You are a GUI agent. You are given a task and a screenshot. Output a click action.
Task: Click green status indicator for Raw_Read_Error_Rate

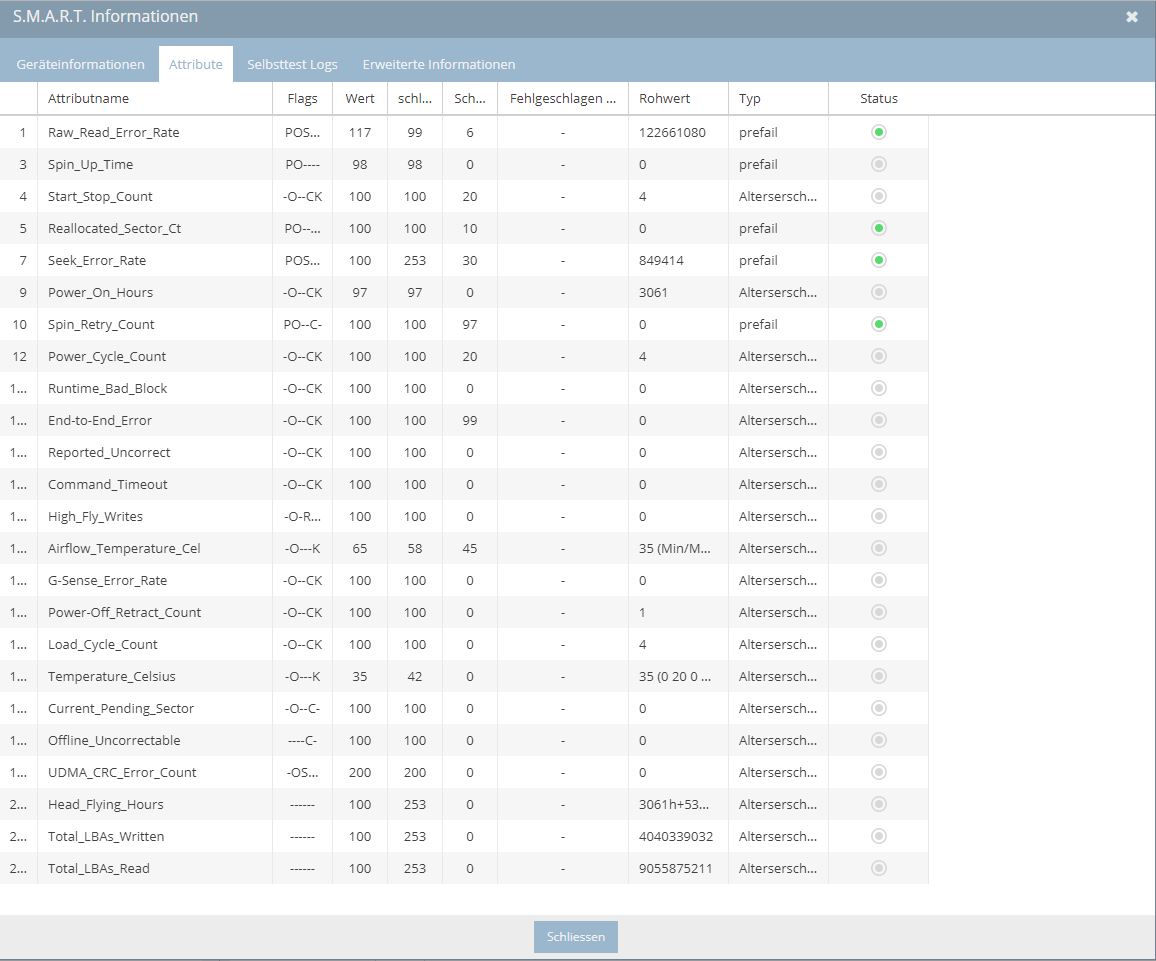[879, 132]
